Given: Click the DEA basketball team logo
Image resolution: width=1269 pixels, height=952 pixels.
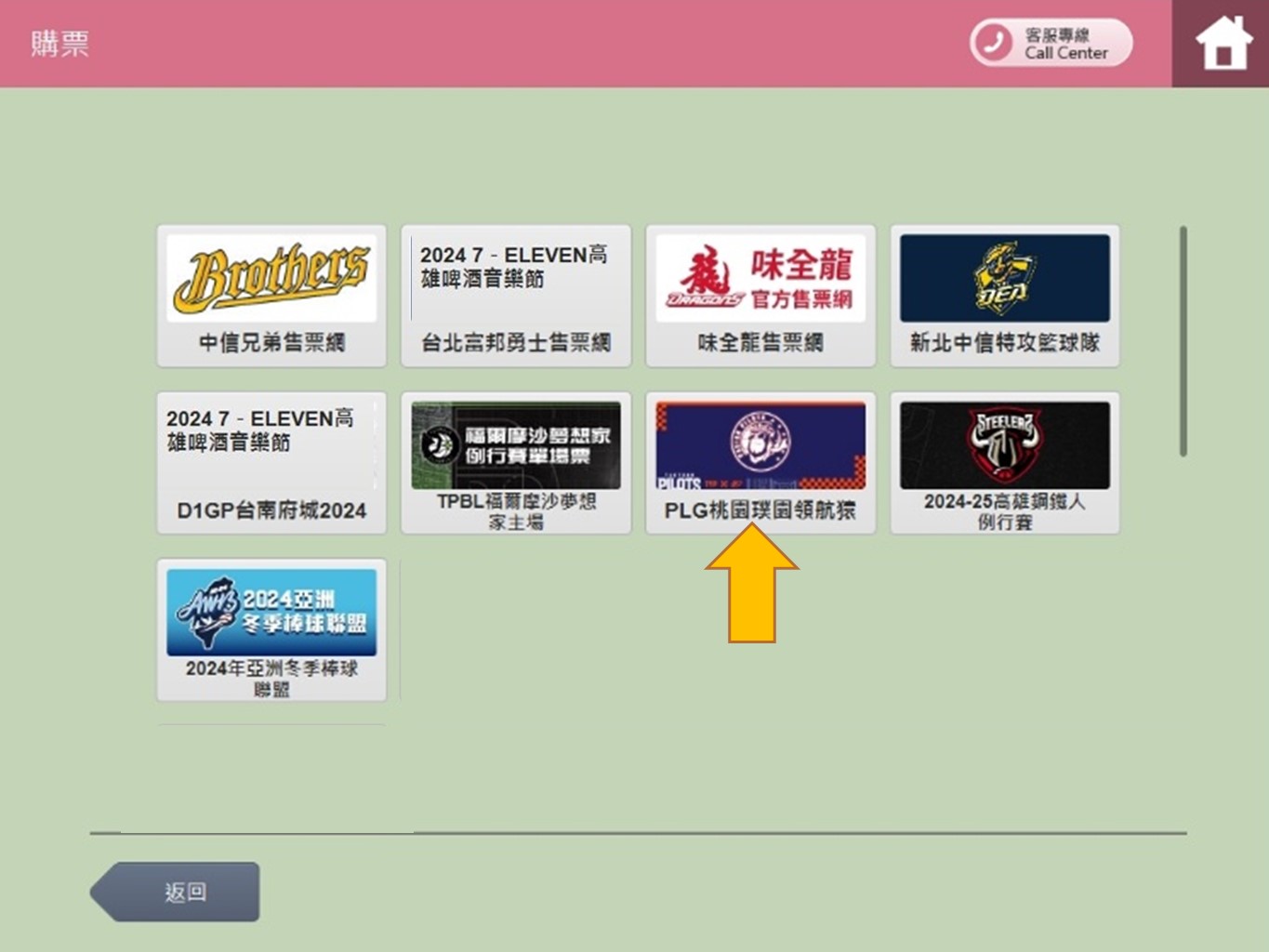Looking at the screenshot, I should [x=1005, y=278].
